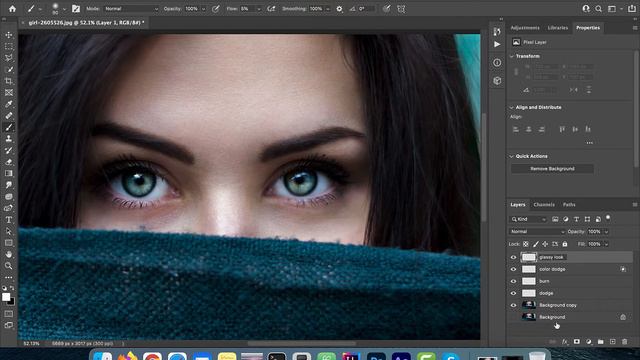Viewport: 640px width, 360px height.
Task: Toggle lock all
Action: click(565, 244)
